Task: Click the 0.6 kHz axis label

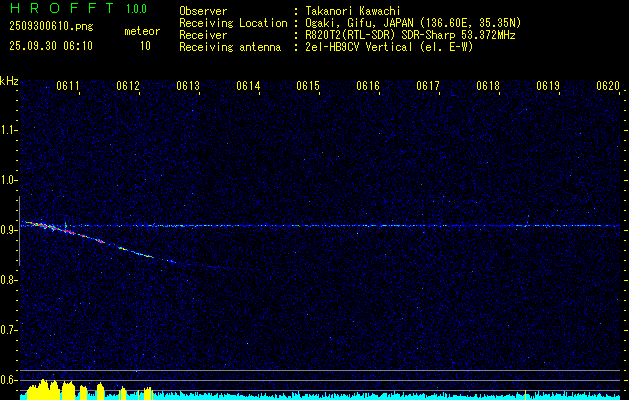Action: [x=9, y=379]
